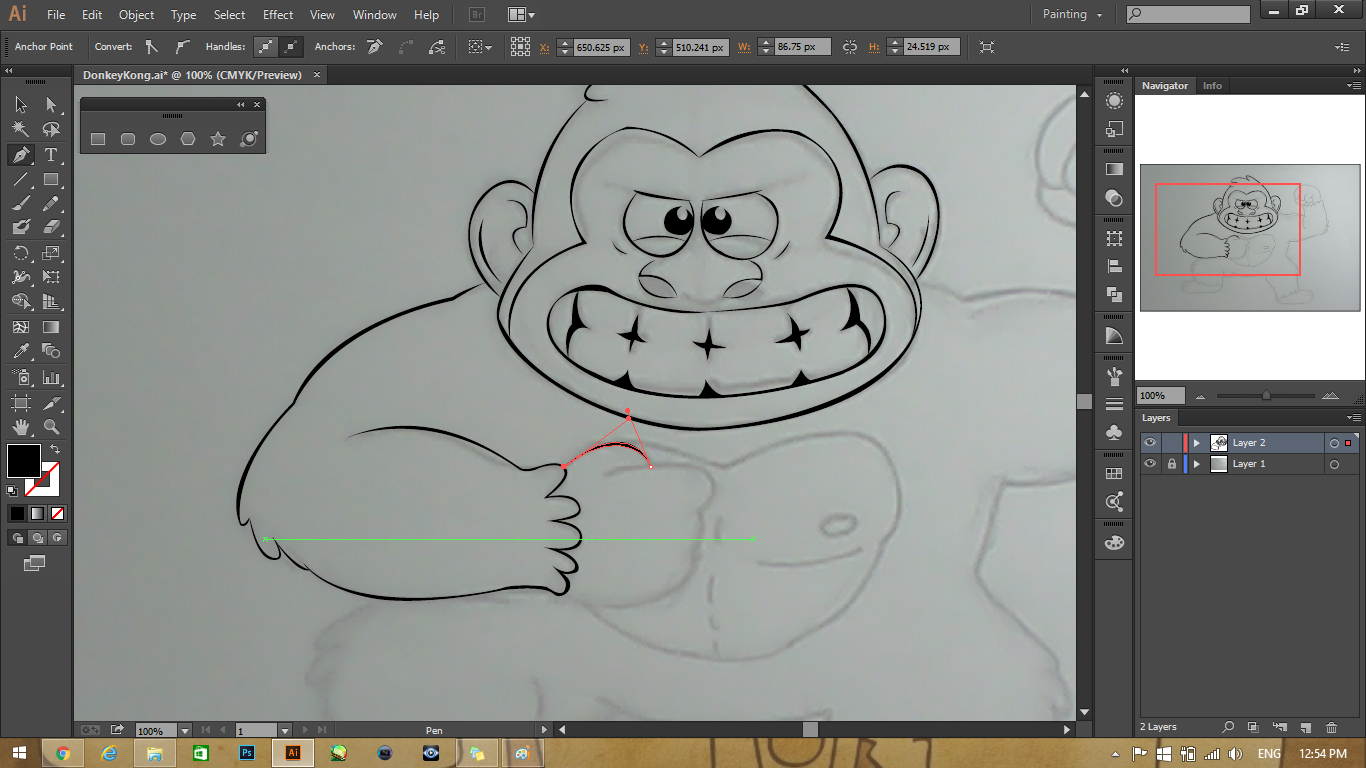Choose the Lasso tool

(51, 129)
